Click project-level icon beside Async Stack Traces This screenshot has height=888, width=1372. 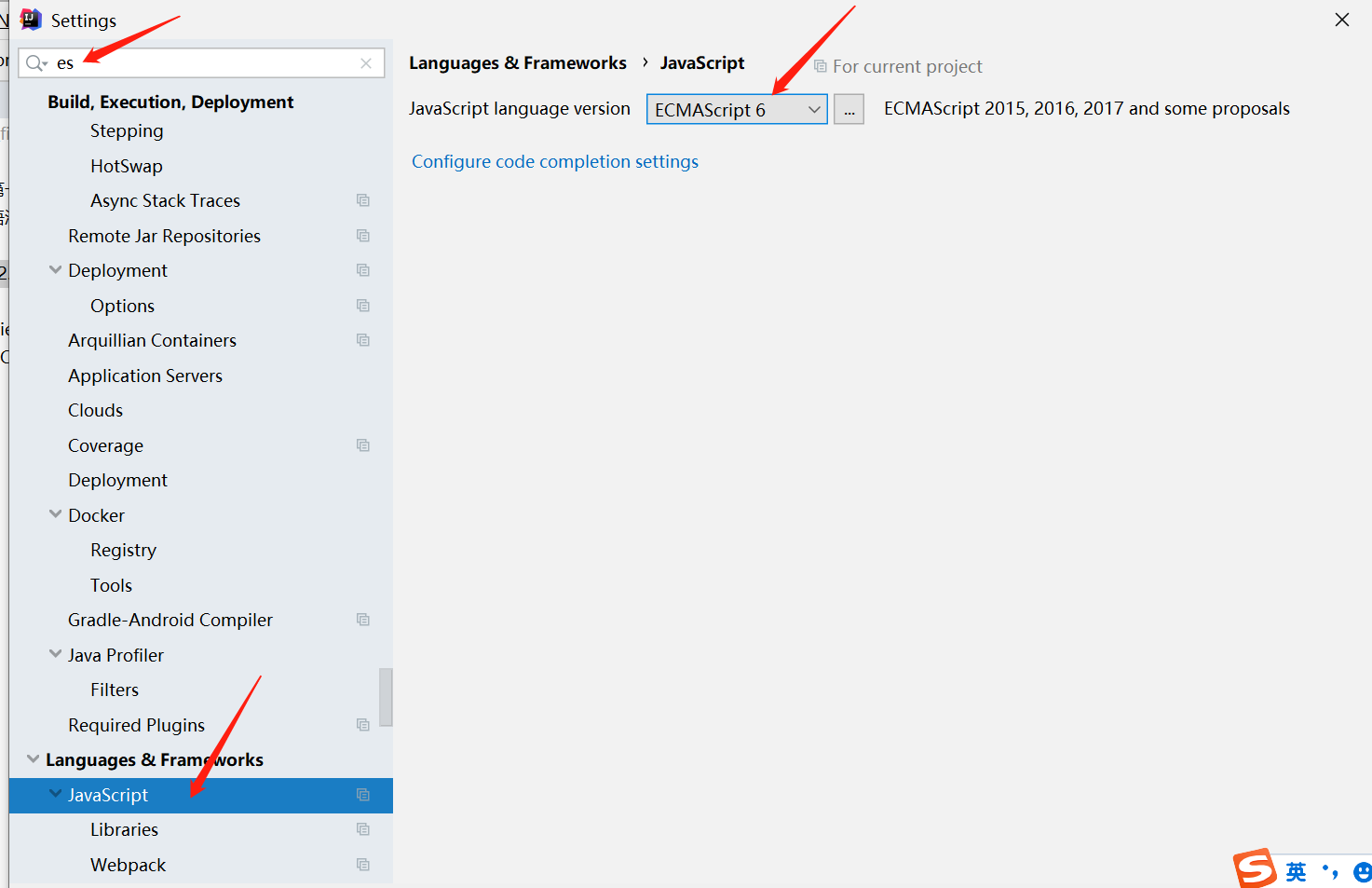point(363,200)
